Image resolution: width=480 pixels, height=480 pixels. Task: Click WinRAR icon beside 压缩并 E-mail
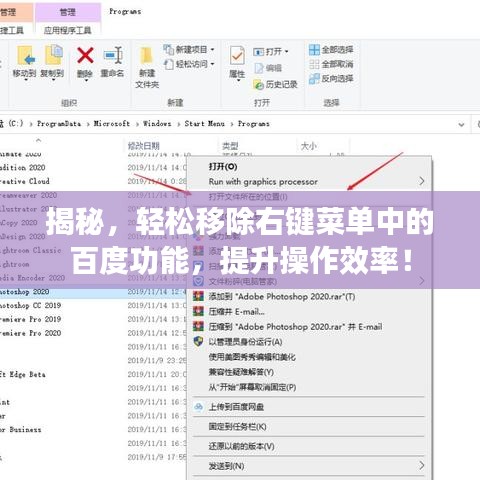click(x=198, y=311)
